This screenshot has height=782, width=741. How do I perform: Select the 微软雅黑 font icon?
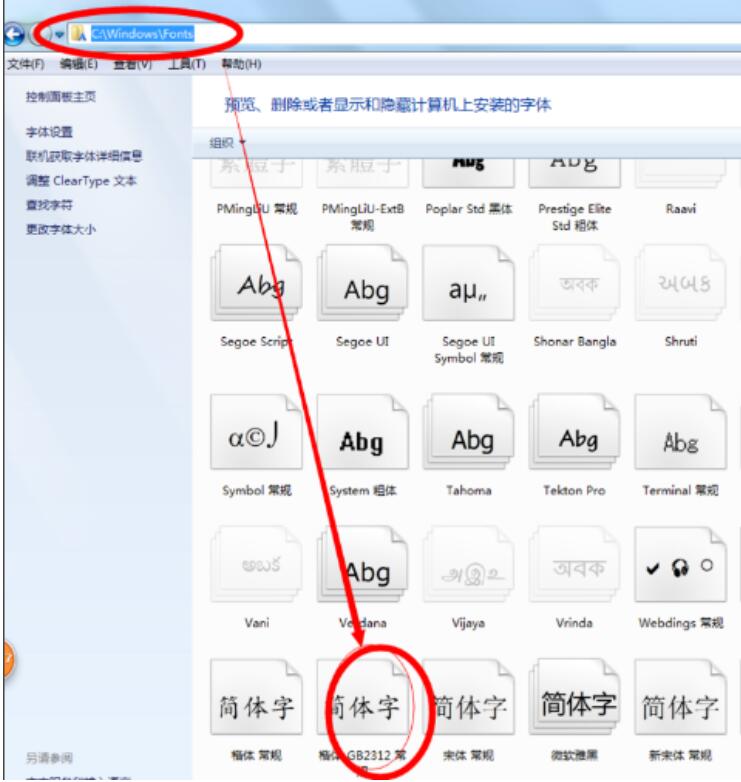pos(574,697)
